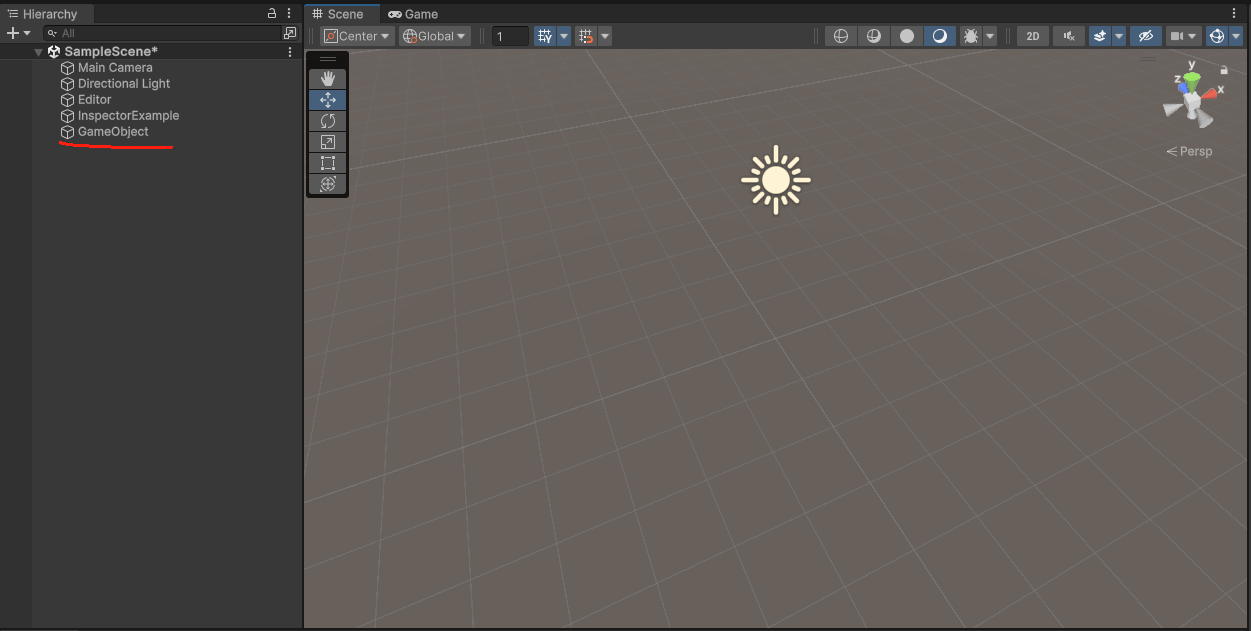Open grid visibility settings dropdown arrow
This screenshot has width=1251, height=631.
pyautogui.click(x=564, y=36)
